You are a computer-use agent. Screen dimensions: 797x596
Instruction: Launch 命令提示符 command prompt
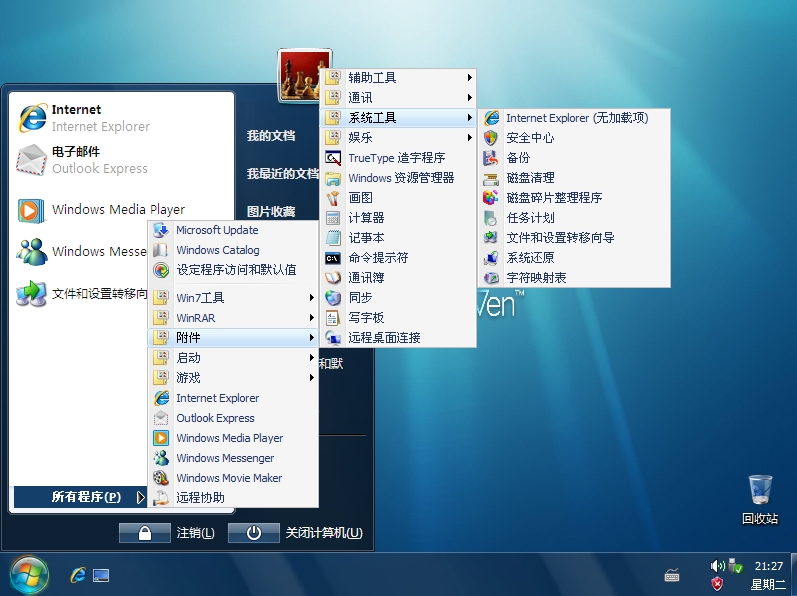398,258
